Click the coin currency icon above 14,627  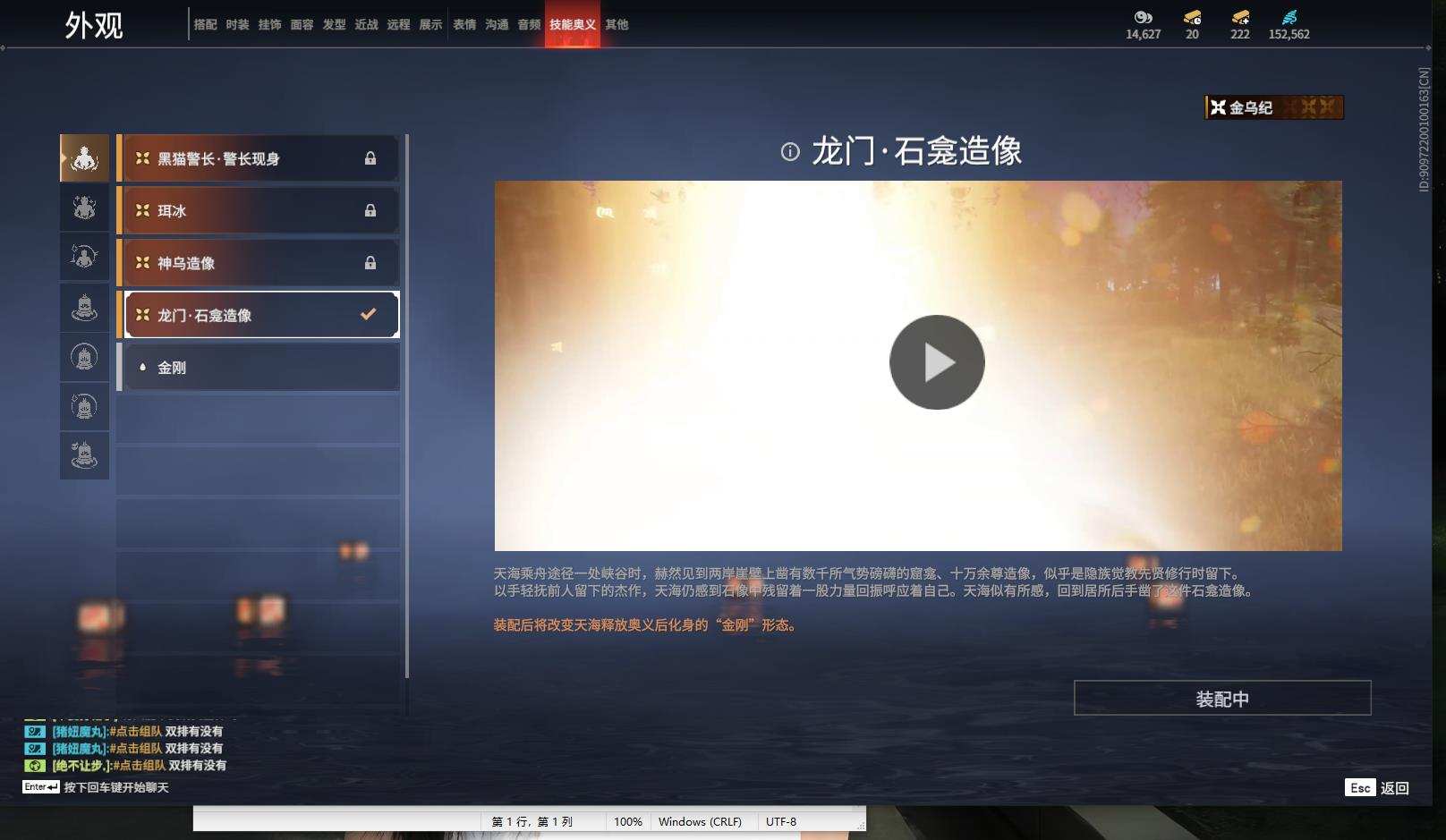tap(1143, 17)
